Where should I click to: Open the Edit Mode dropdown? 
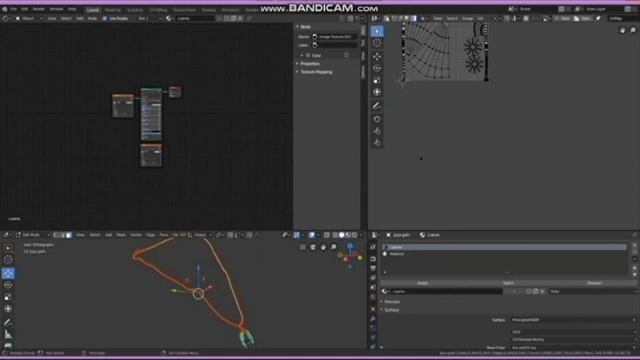click(33, 235)
